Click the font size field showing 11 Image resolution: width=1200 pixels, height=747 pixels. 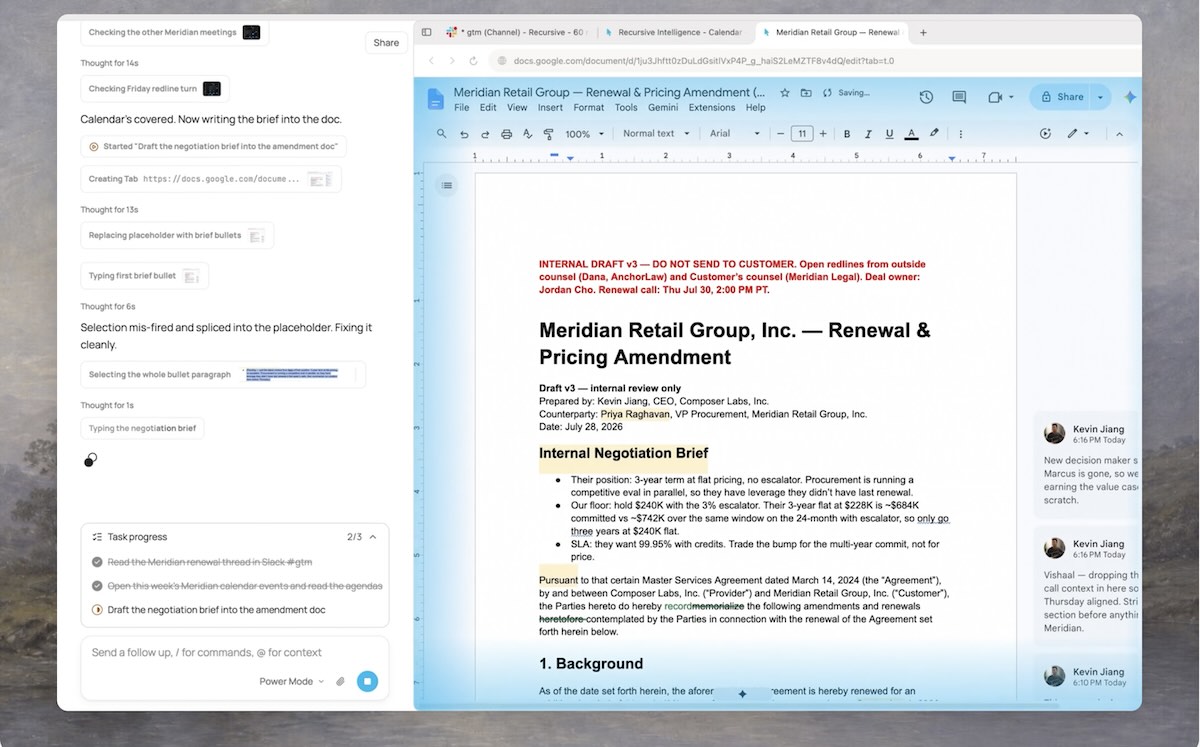[802, 133]
